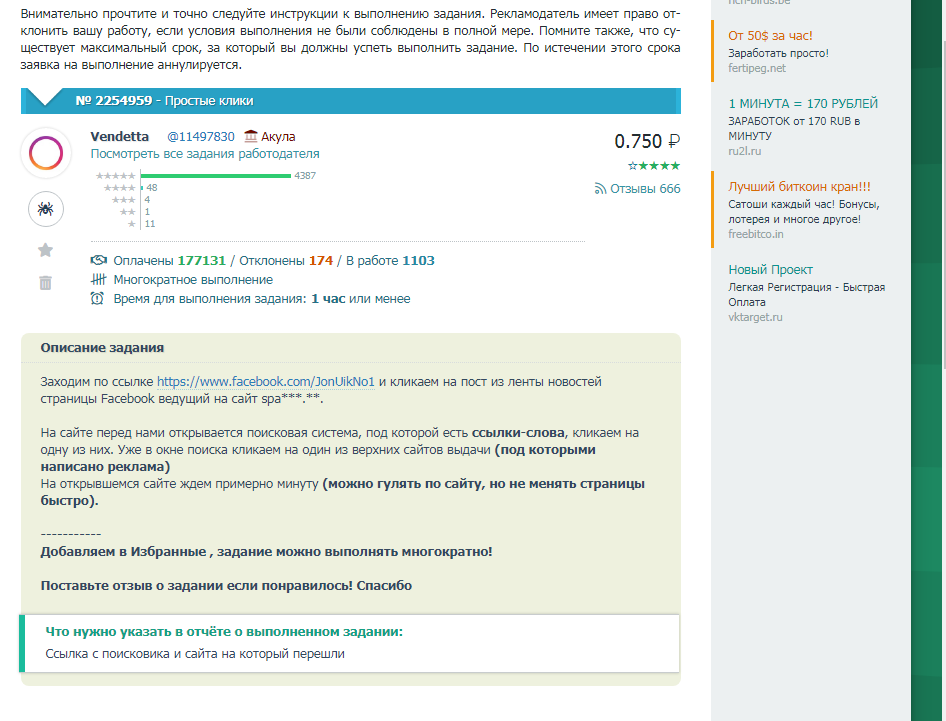Follow the facebook.com/JonUikNo1 link
Screen dimensions: 946x721
tap(266, 381)
